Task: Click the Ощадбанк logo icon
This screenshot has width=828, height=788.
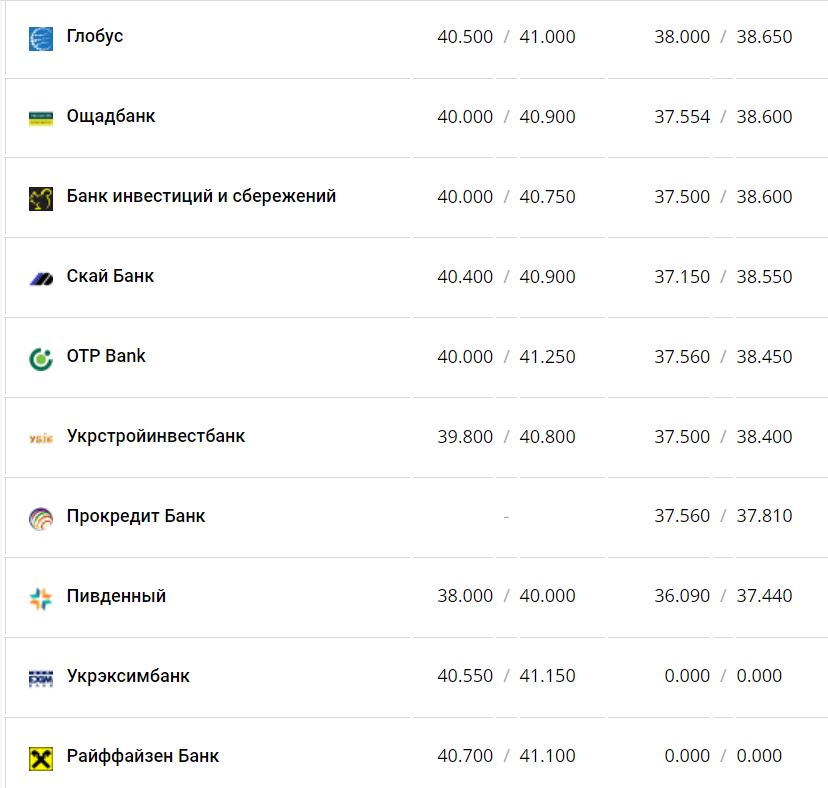Action: tap(41, 118)
